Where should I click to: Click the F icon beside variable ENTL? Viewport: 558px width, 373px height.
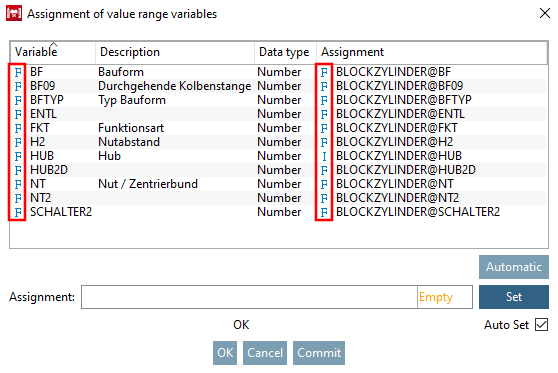click(18, 114)
